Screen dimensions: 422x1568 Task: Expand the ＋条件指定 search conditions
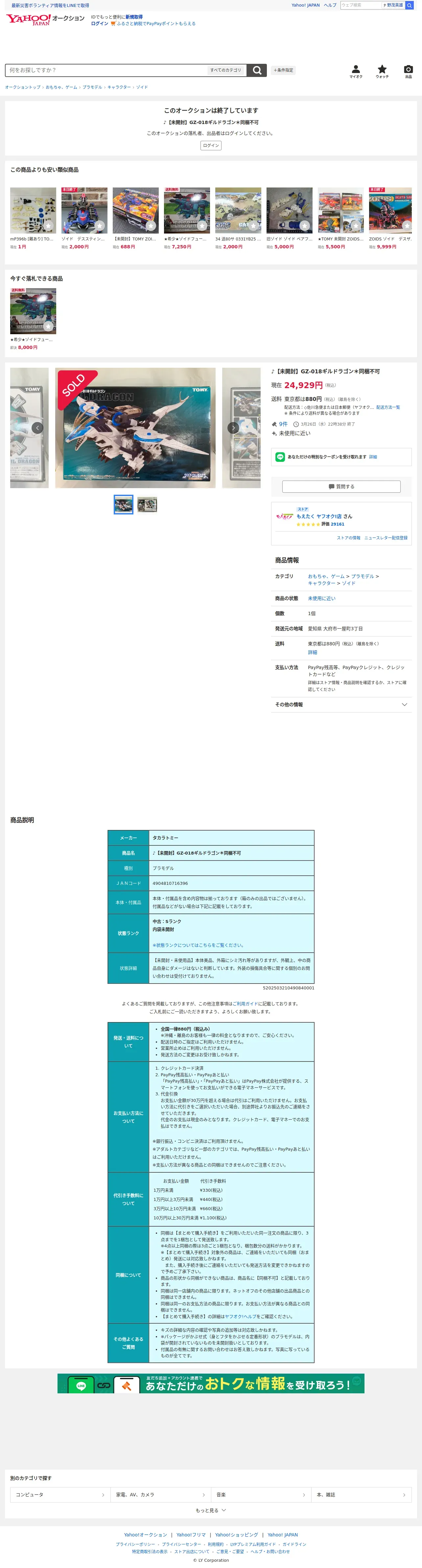pyautogui.click(x=283, y=70)
